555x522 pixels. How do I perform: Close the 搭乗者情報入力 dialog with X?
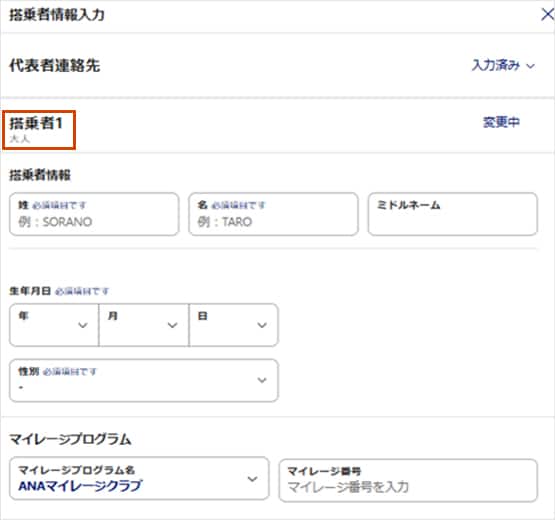(548, 15)
